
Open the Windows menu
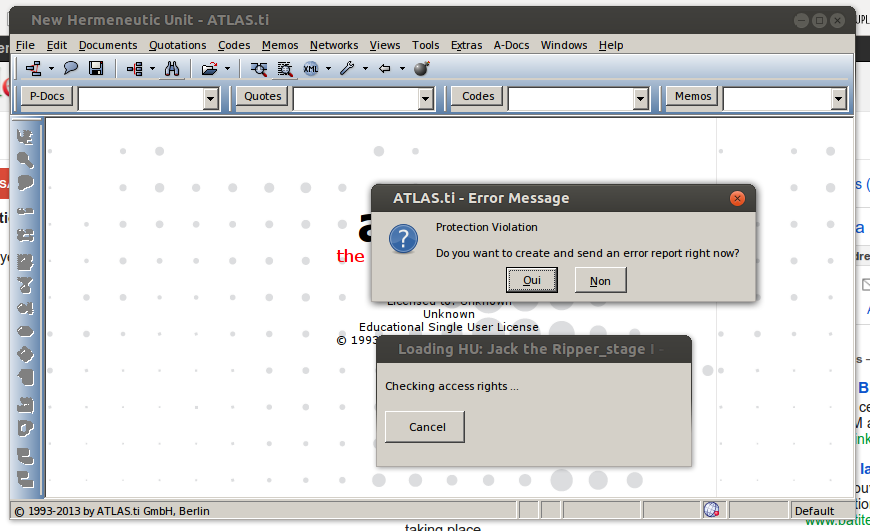point(564,45)
